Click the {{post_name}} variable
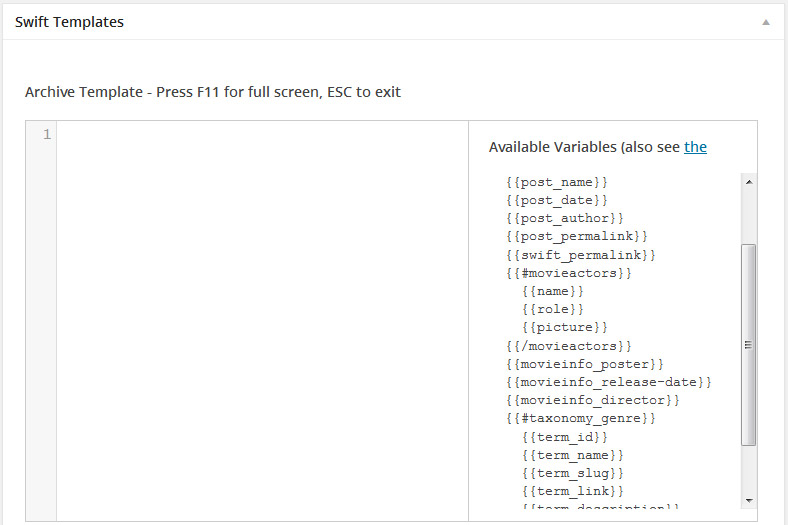788x525 pixels. pyautogui.click(x=557, y=182)
